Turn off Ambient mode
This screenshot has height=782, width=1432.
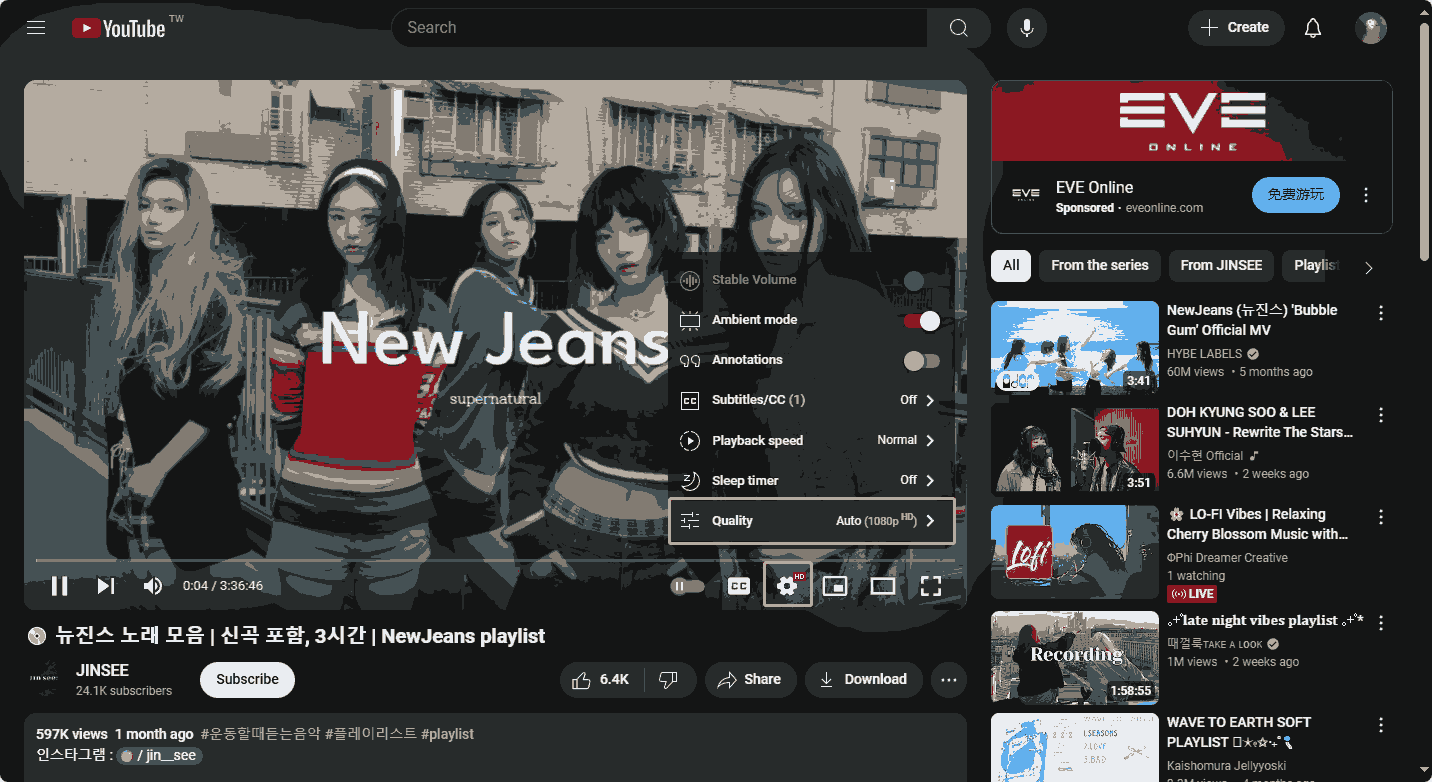click(x=921, y=321)
